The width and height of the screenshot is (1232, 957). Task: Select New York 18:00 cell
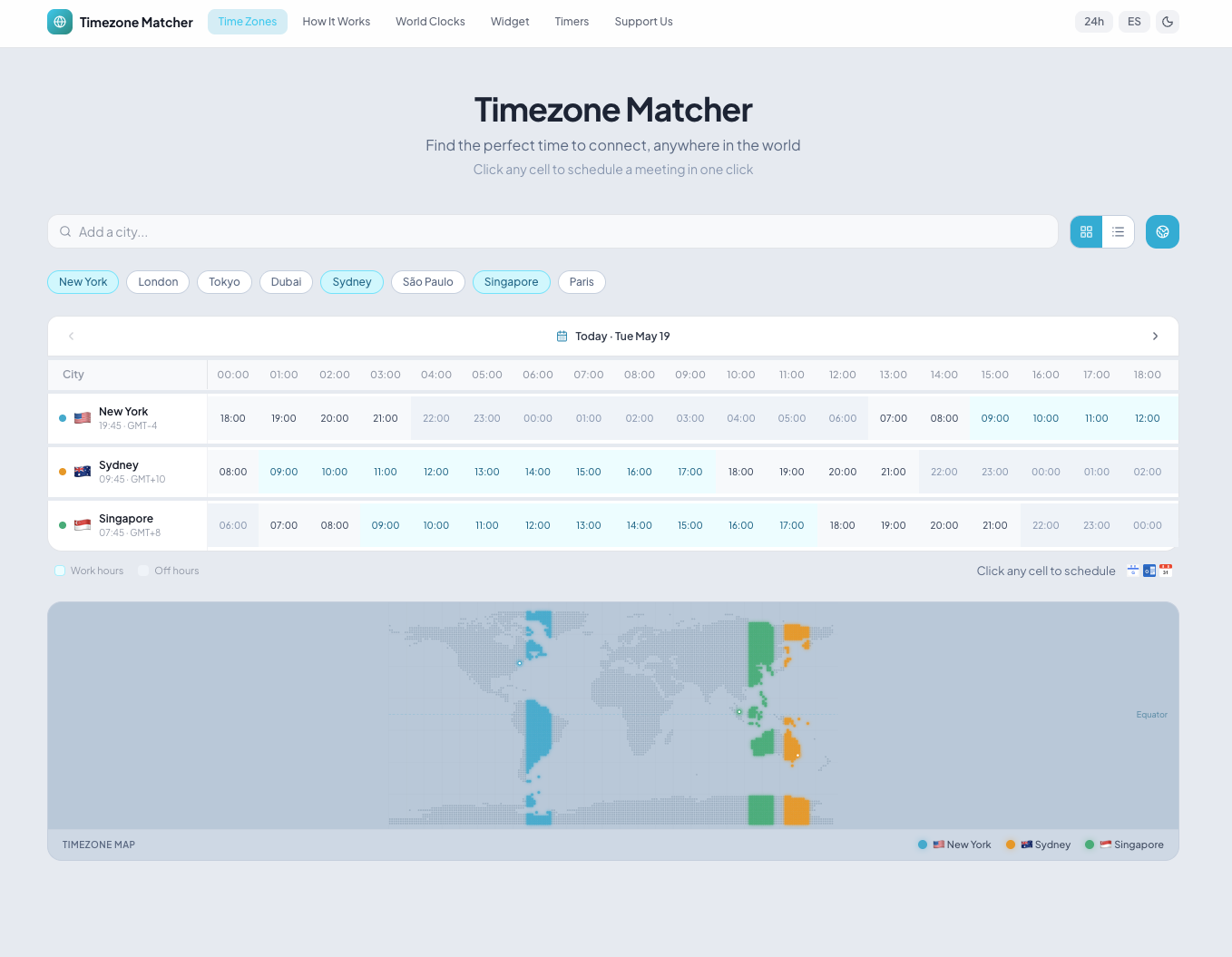click(233, 418)
